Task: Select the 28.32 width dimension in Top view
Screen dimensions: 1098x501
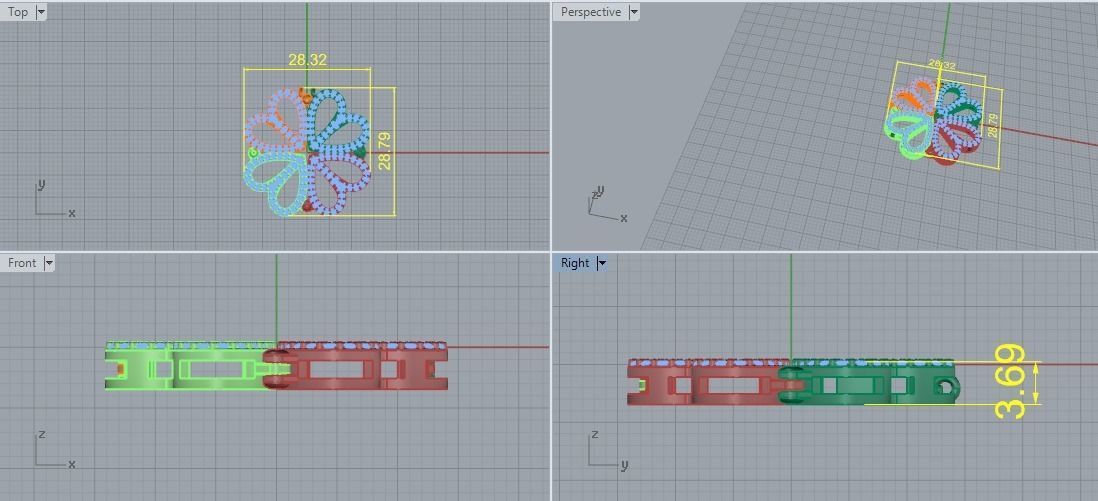Action: coord(307,60)
